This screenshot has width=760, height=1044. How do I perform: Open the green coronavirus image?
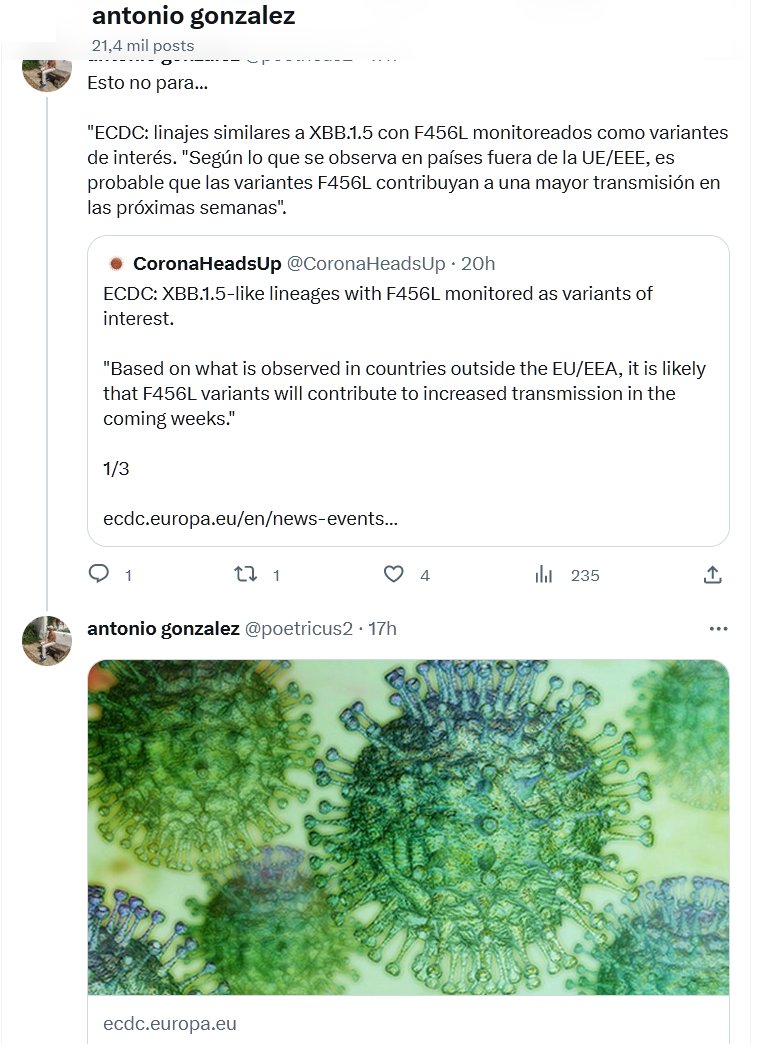coord(408,827)
